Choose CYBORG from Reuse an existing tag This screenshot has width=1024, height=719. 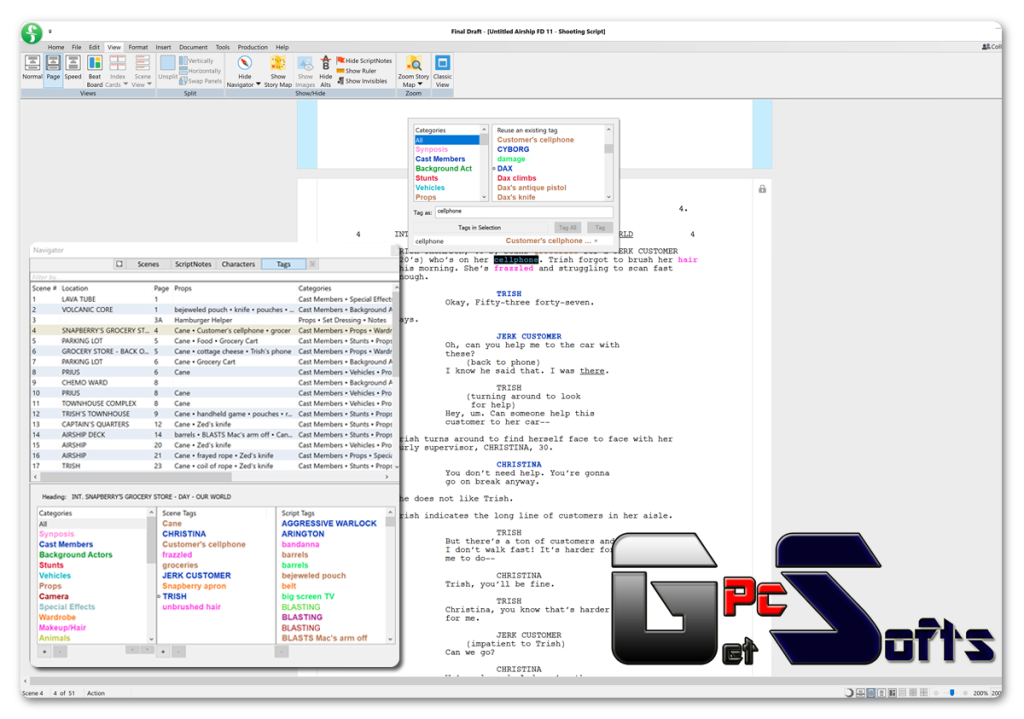tap(513, 150)
